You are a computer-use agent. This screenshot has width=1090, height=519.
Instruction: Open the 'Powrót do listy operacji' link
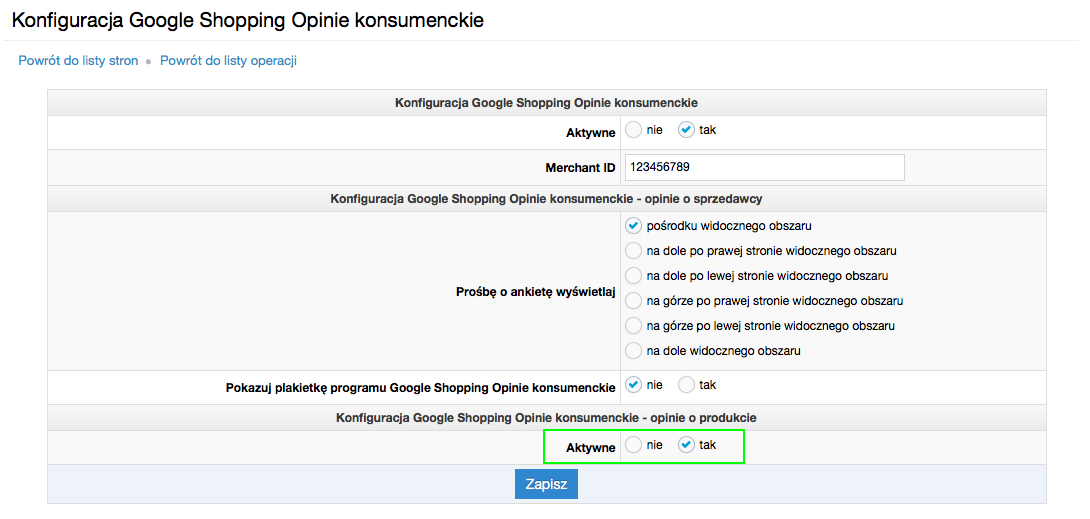coord(228,61)
